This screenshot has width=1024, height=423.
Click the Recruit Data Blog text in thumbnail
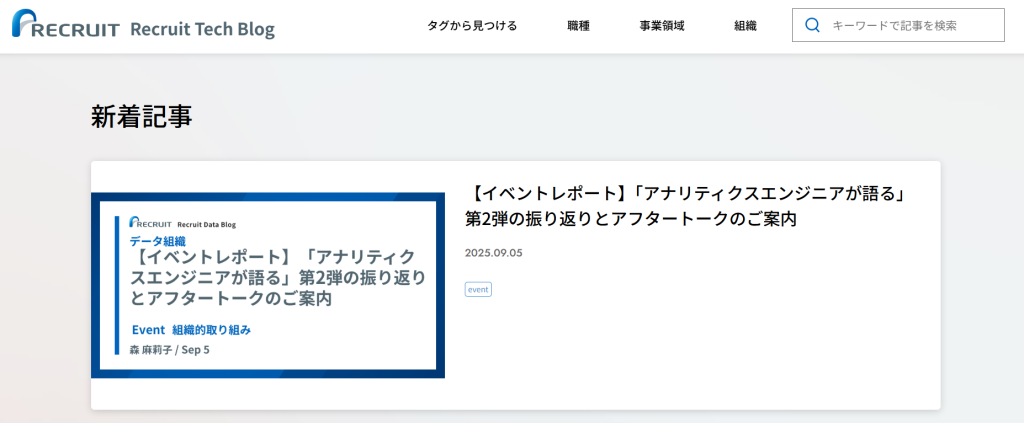click(x=206, y=224)
